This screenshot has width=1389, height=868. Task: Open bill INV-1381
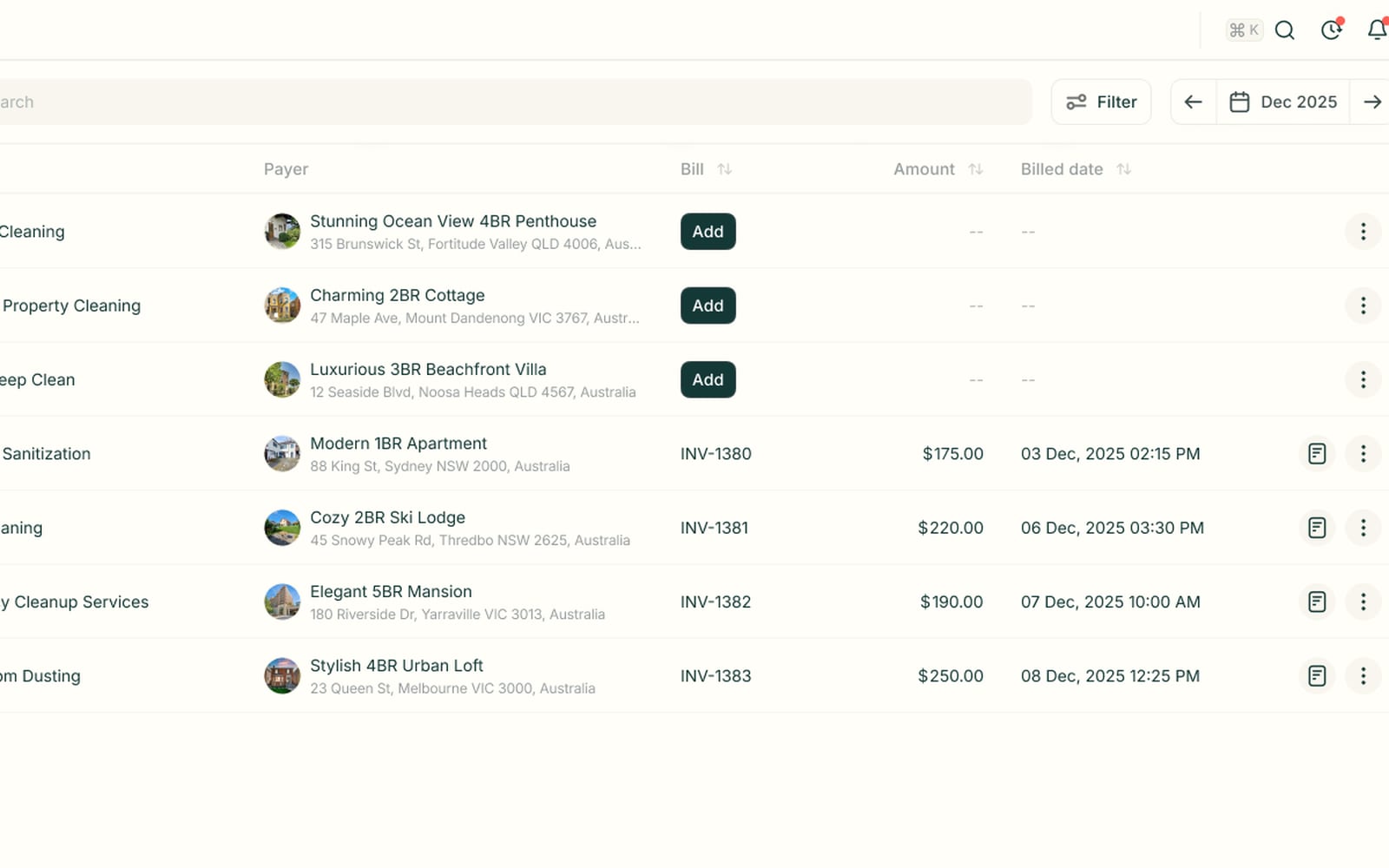(x=714, y=528)
